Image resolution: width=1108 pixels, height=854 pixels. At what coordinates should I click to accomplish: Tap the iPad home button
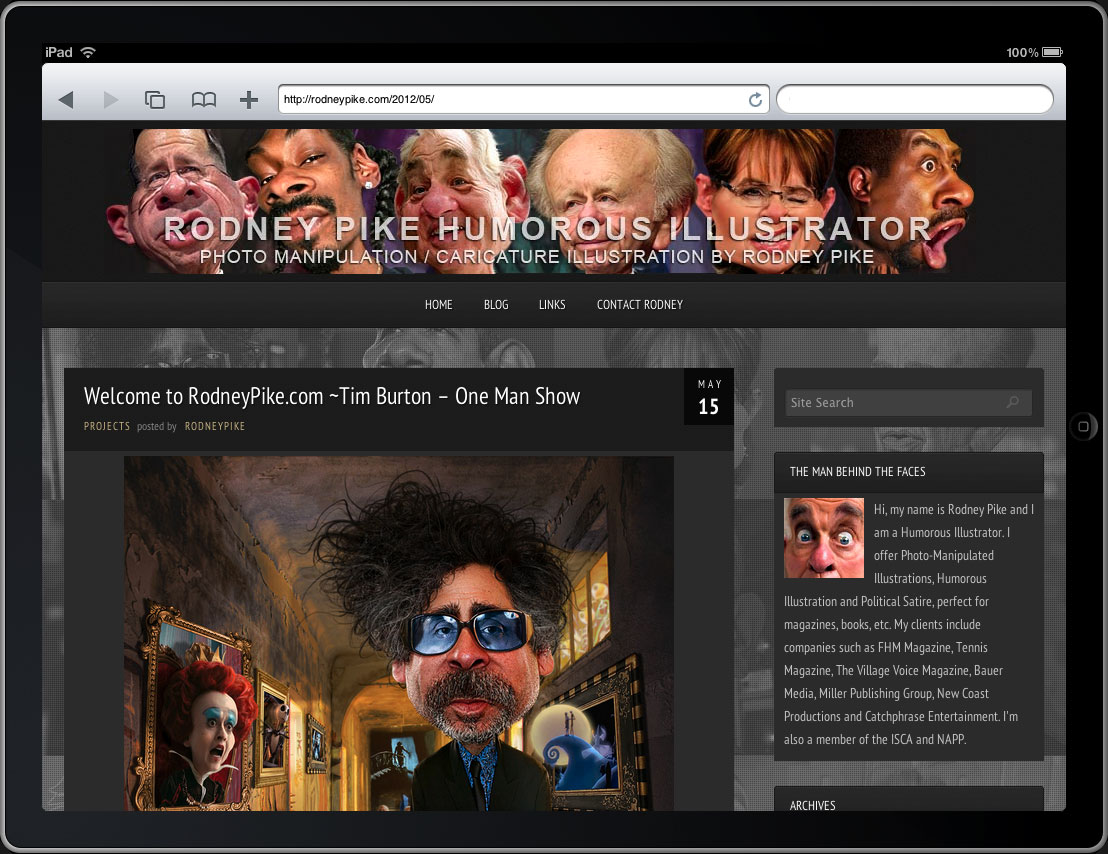tap(1083, 426)
